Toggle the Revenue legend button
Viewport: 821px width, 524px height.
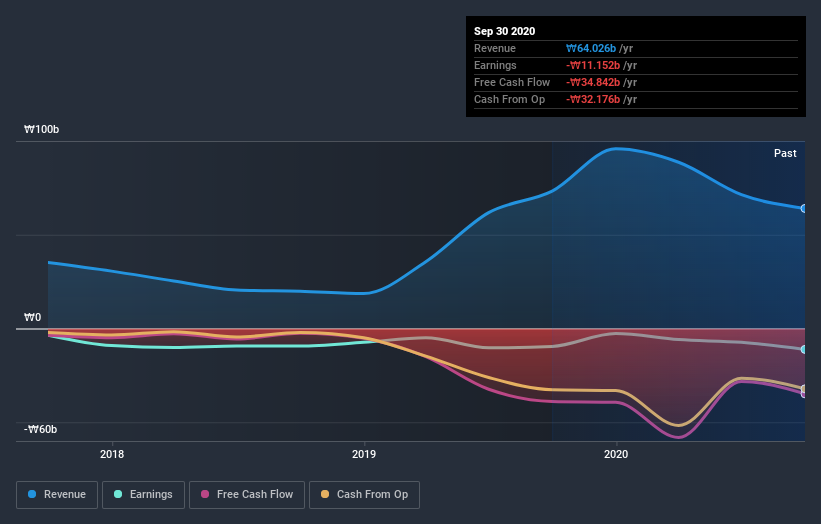[x=57, y=495]
